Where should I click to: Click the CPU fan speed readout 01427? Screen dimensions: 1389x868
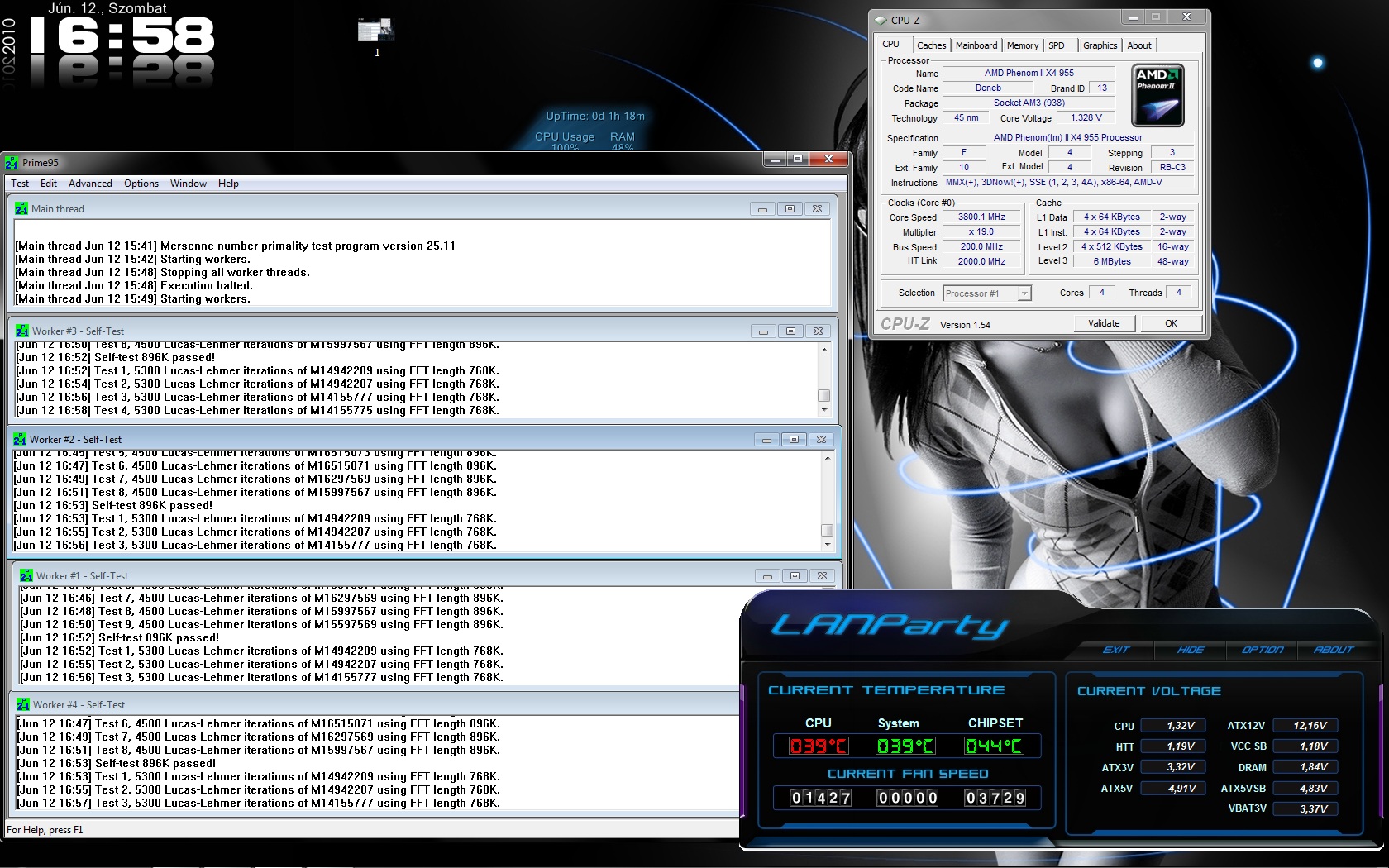click(x=820, y=798)
